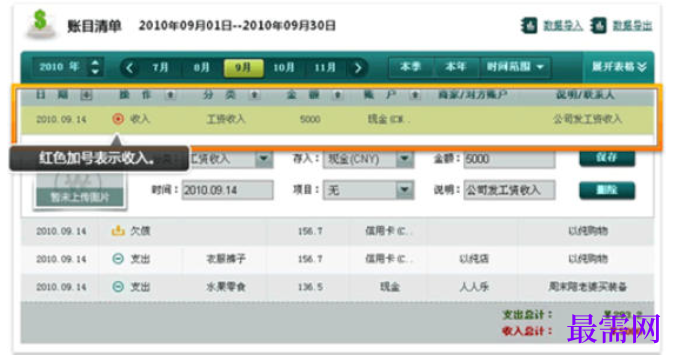Click the 136.5 amount cell
Viewport: 679px width, 360px height.
[310, 287]
